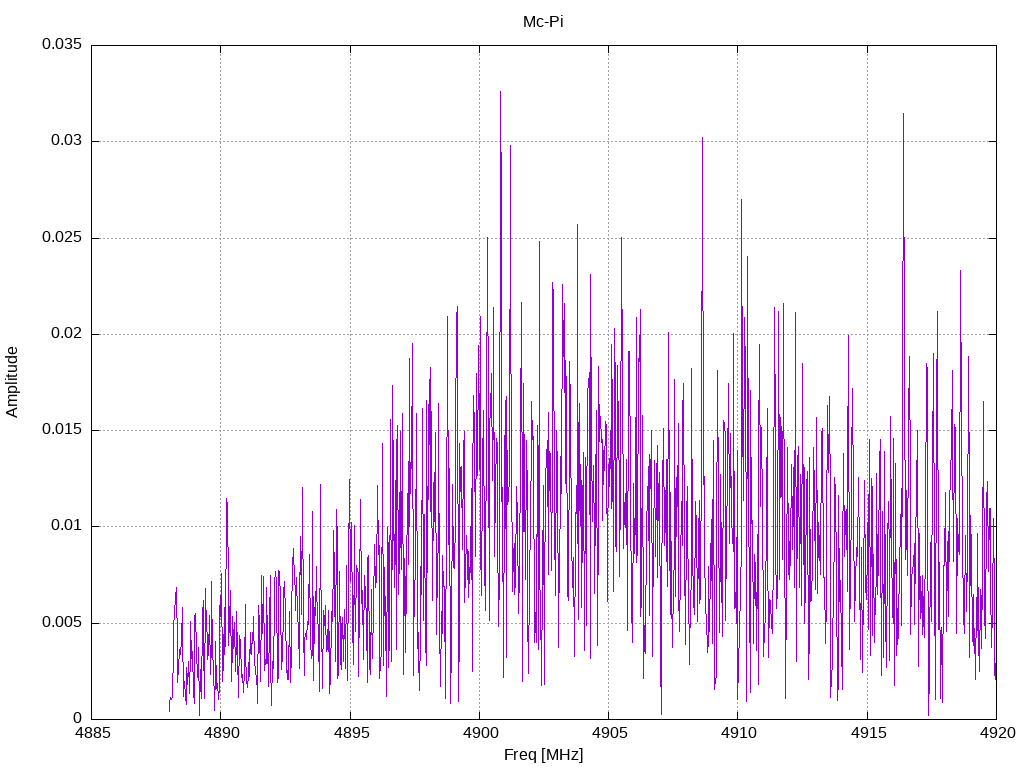Image resolution: width=1024 pixels, height=768 pixels.
Task: Click the x-axis tick label 4915
Action: 868,733
